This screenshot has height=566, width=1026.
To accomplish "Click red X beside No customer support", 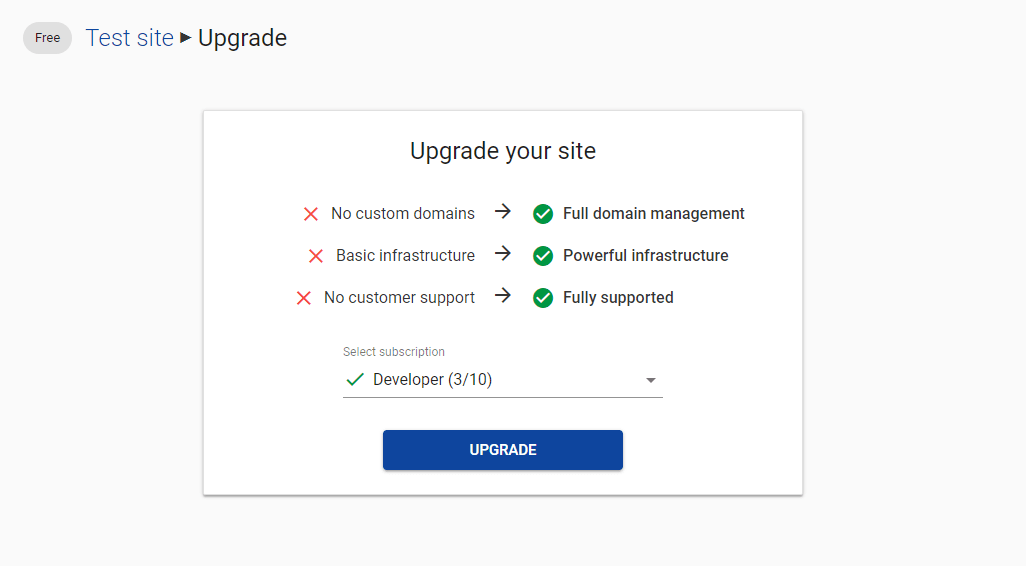I will (304, 298).
